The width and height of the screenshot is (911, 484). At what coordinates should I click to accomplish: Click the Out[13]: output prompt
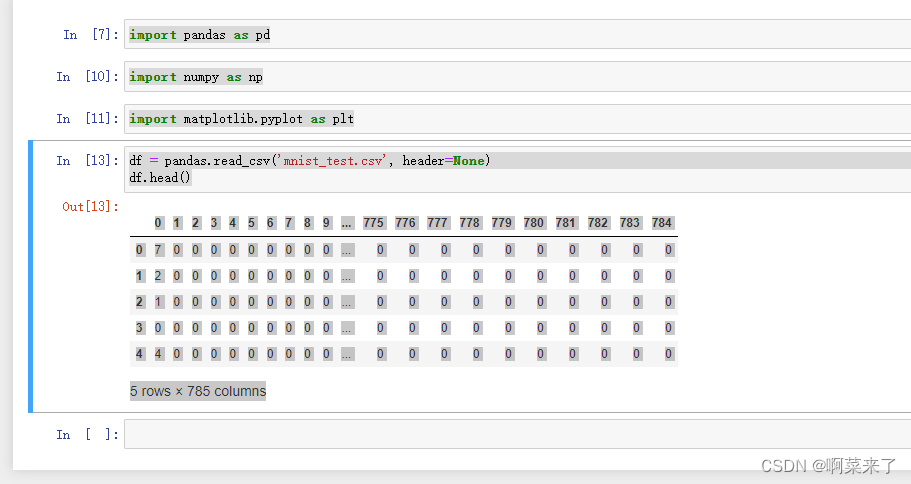coord(90,206)
